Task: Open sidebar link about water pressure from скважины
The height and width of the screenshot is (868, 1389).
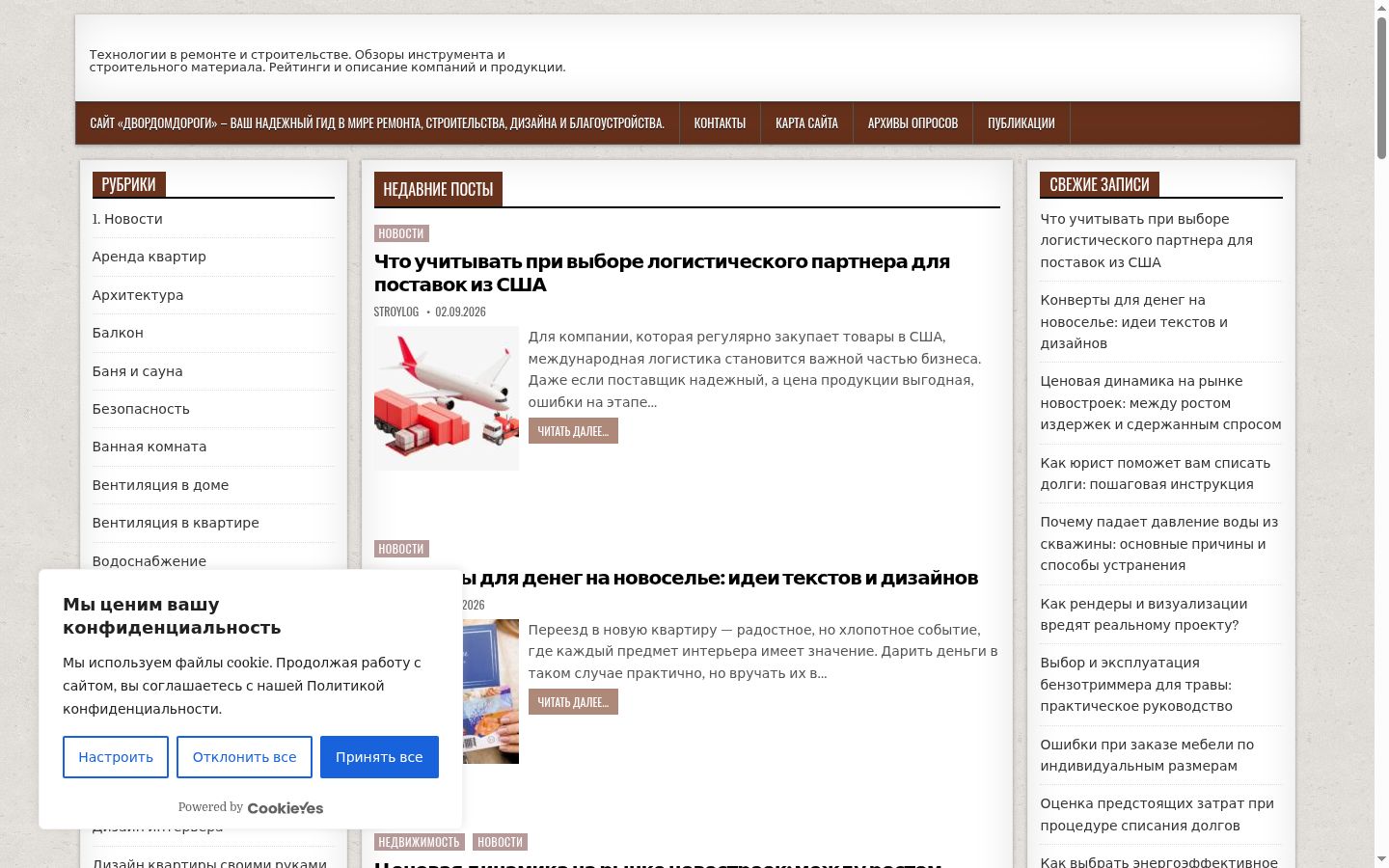Action: click(x=1158, y=543)
